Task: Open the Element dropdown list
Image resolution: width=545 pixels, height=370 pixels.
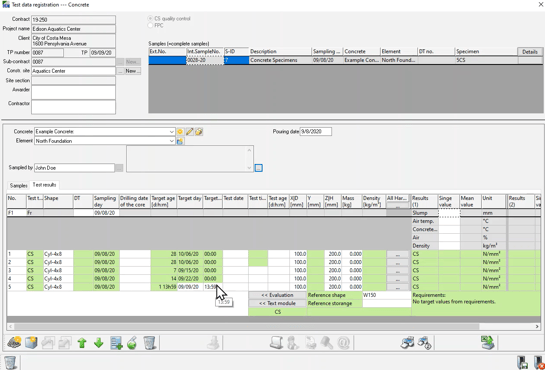Action: coord(171,141)
